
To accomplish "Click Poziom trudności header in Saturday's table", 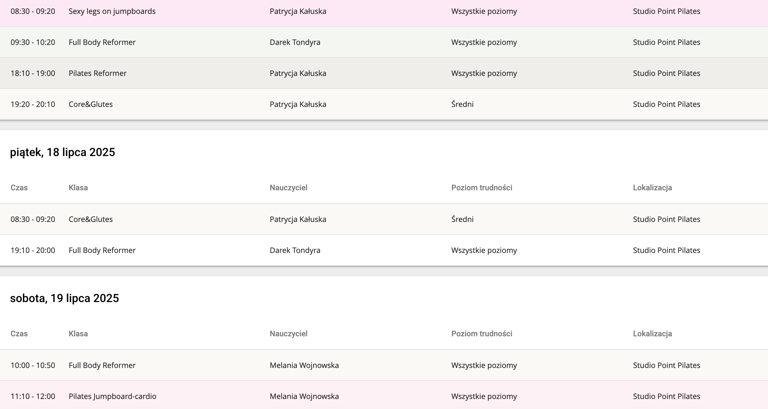I will [x=481, y=334].
